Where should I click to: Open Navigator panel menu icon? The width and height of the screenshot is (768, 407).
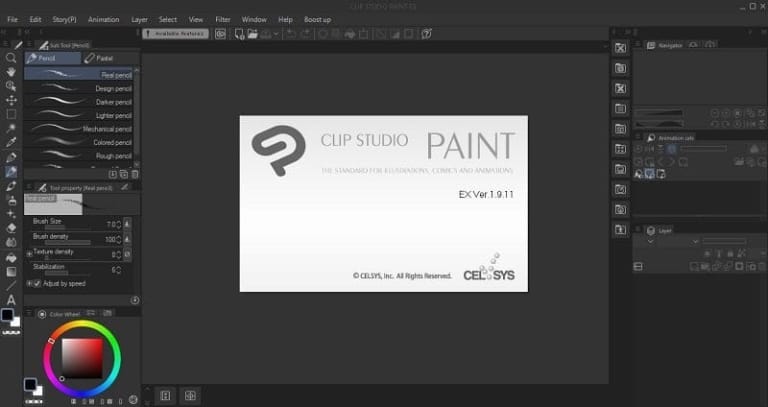pyautogui.click(x=638, y=45)
